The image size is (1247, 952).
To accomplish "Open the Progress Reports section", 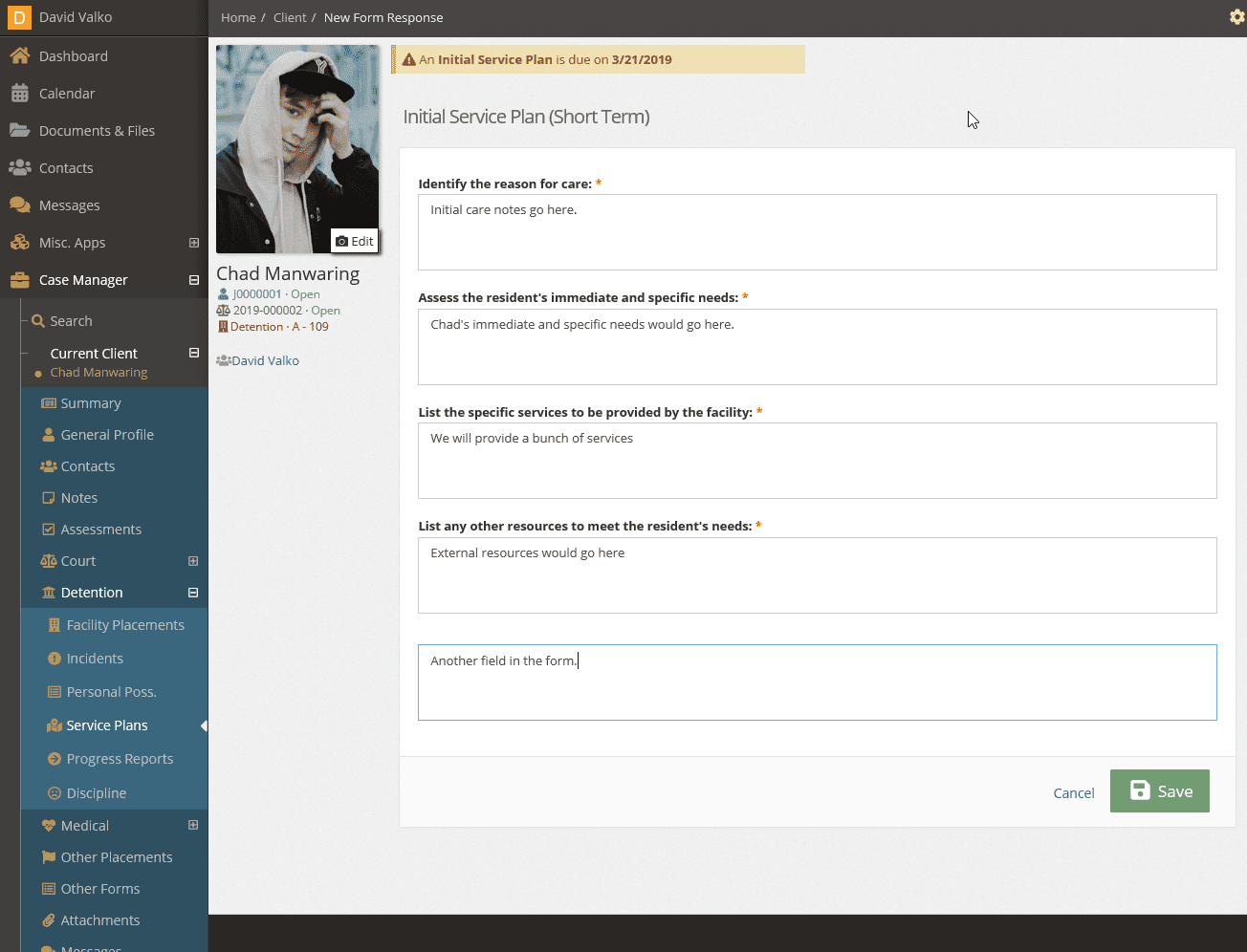I will pyautogui.click(x=119, y=758).
